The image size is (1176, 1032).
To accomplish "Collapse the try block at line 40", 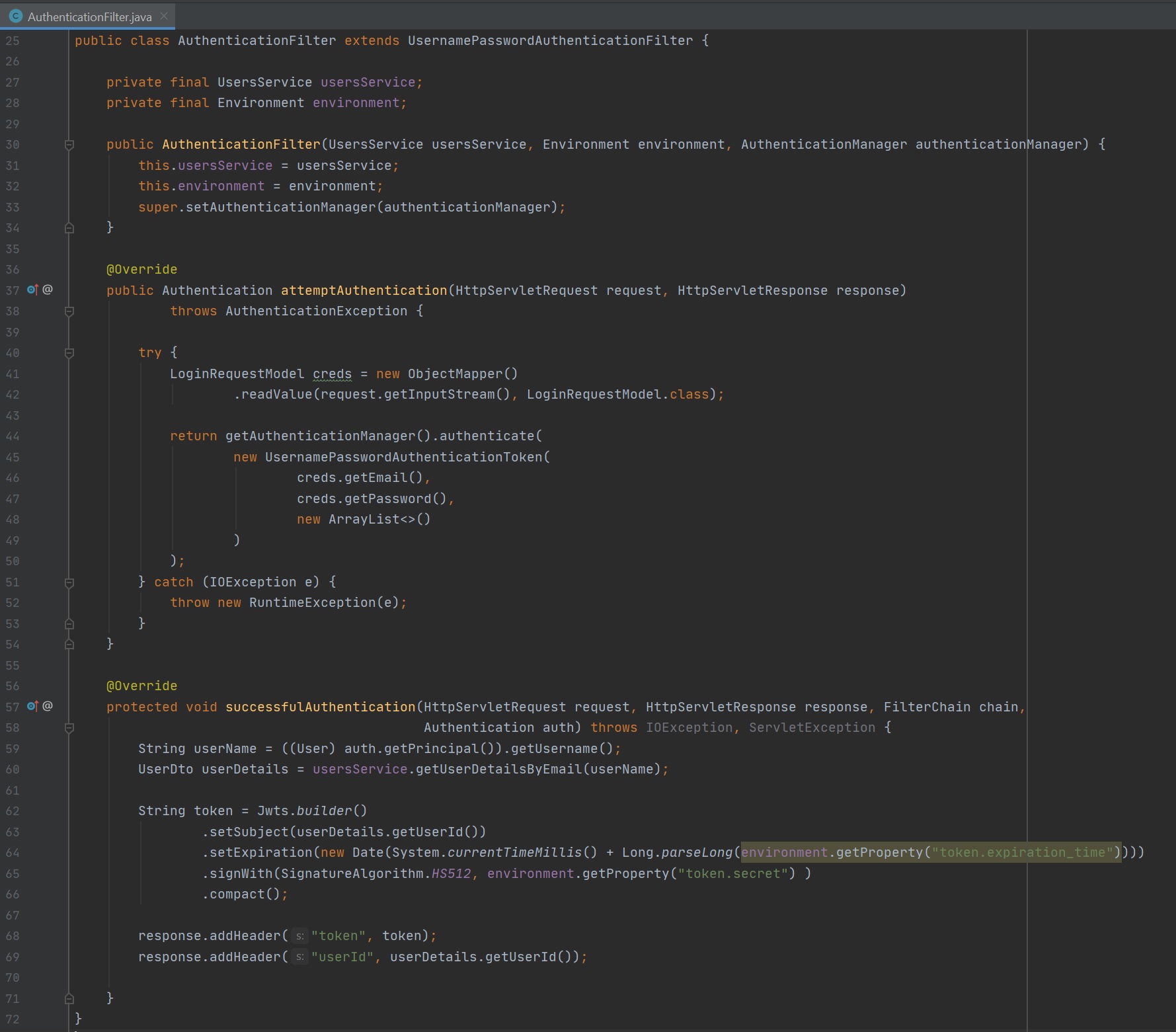I will click(x=69, y=353).
